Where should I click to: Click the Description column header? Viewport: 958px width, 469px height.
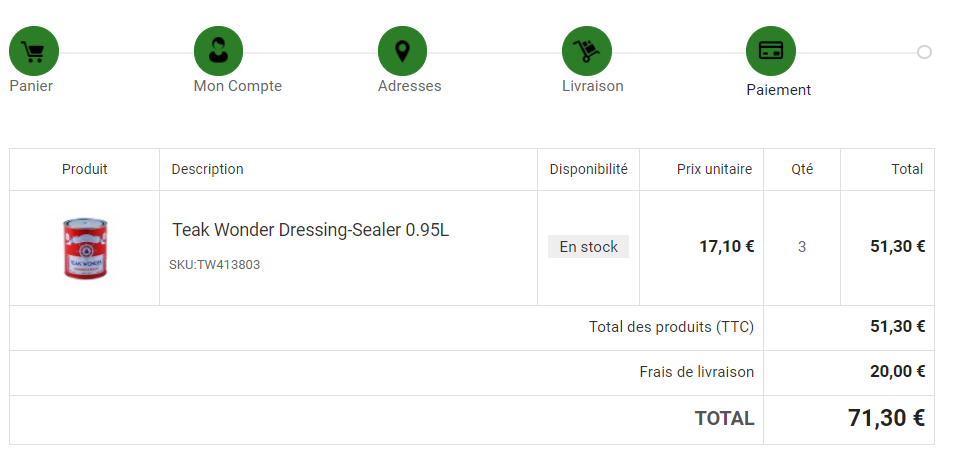tap(207, 169)
